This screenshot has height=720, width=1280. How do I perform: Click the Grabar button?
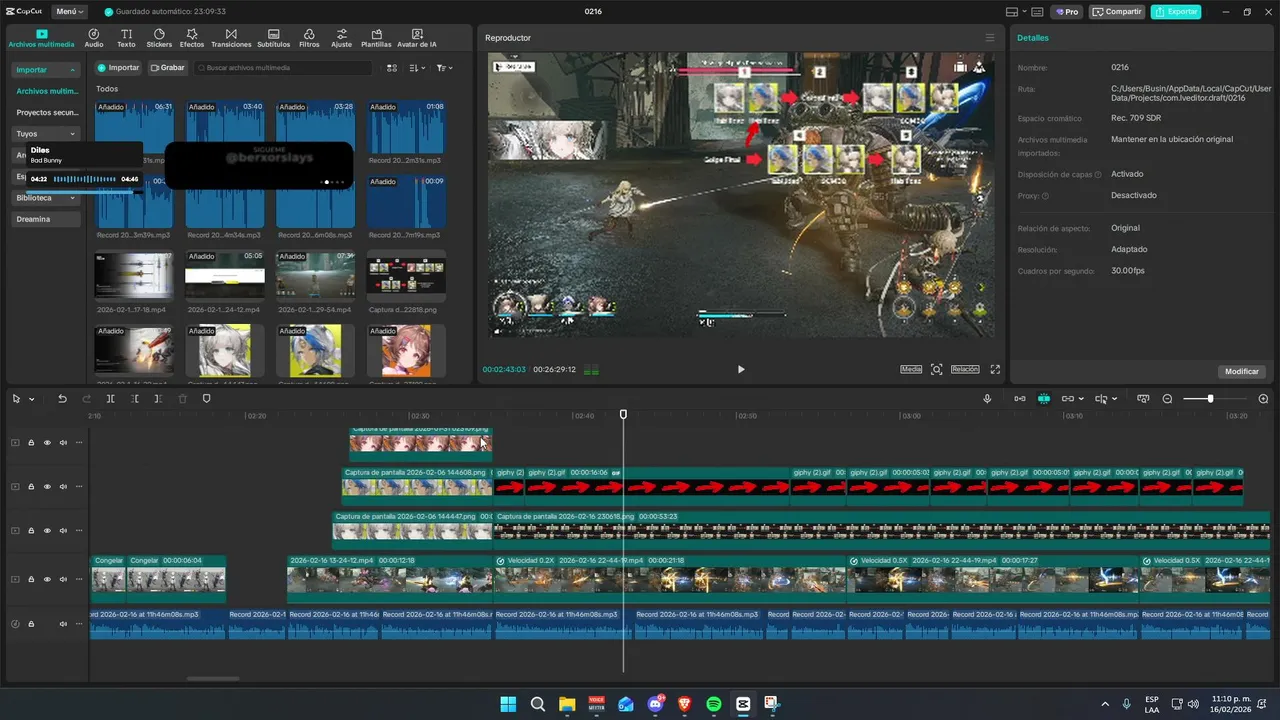(x=167, y=68)
